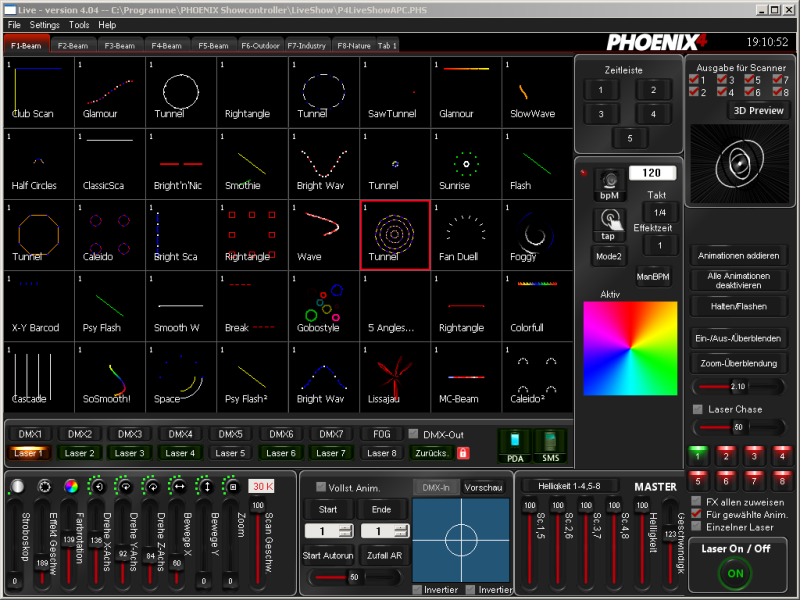Click the red lock icon beside Zurücks.

463,453
